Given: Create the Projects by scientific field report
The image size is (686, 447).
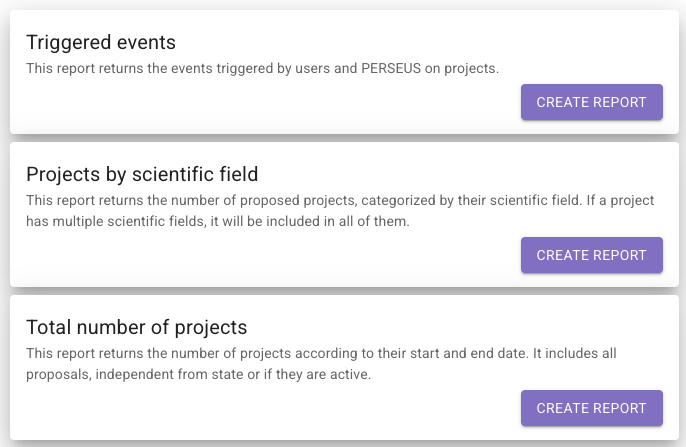Looking at the screenshot, I should [591, 255].
